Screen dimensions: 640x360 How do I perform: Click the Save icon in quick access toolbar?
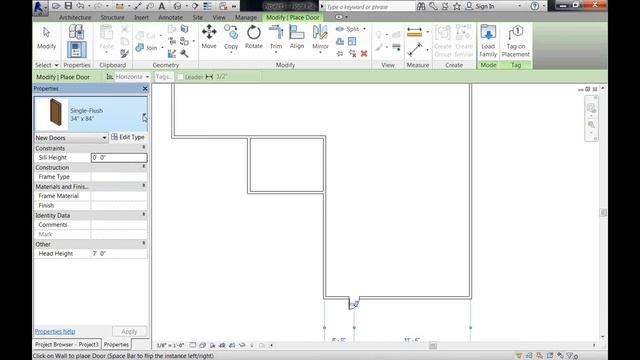click(68, 6)
